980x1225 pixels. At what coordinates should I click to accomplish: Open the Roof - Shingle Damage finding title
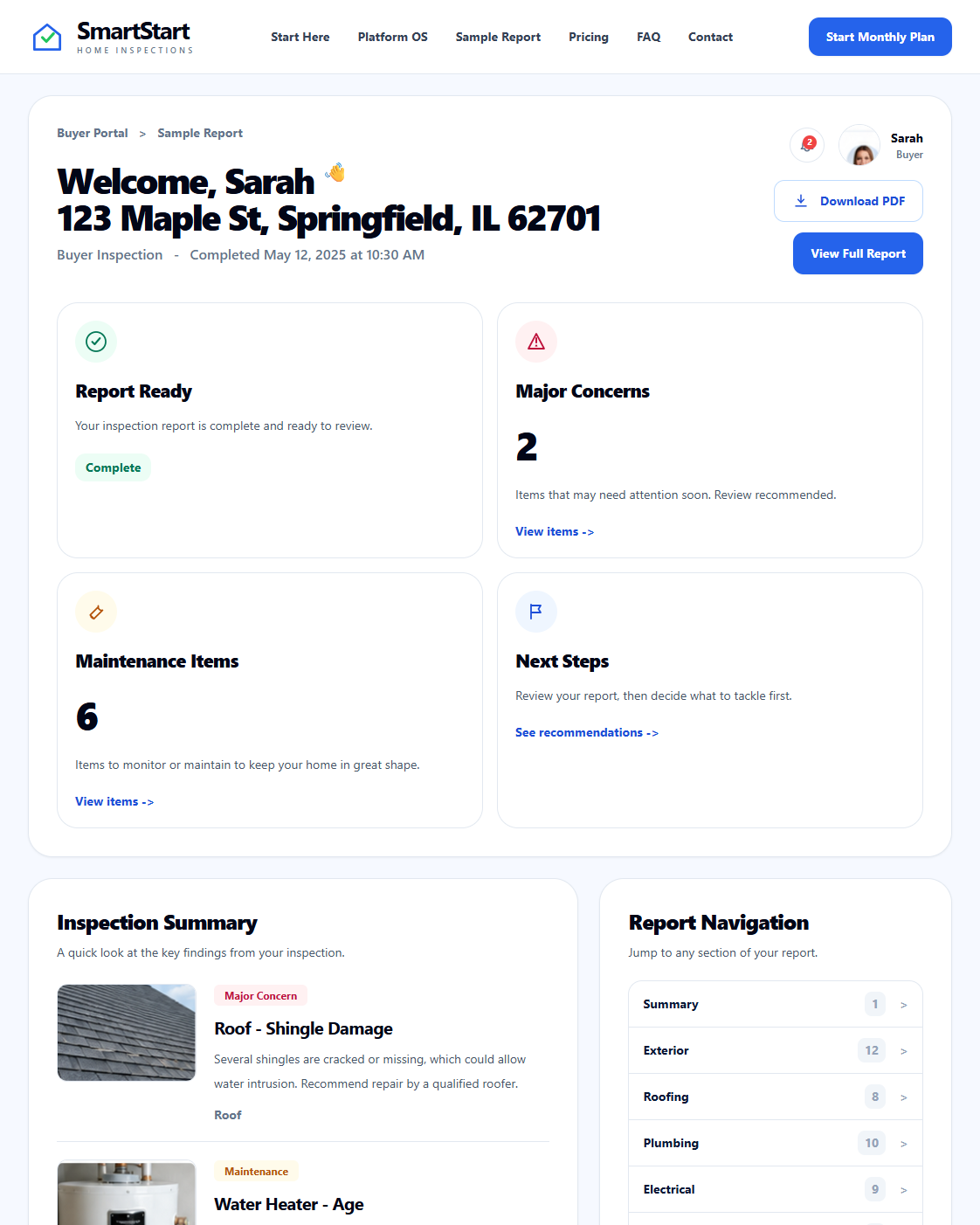(303, 1028)
